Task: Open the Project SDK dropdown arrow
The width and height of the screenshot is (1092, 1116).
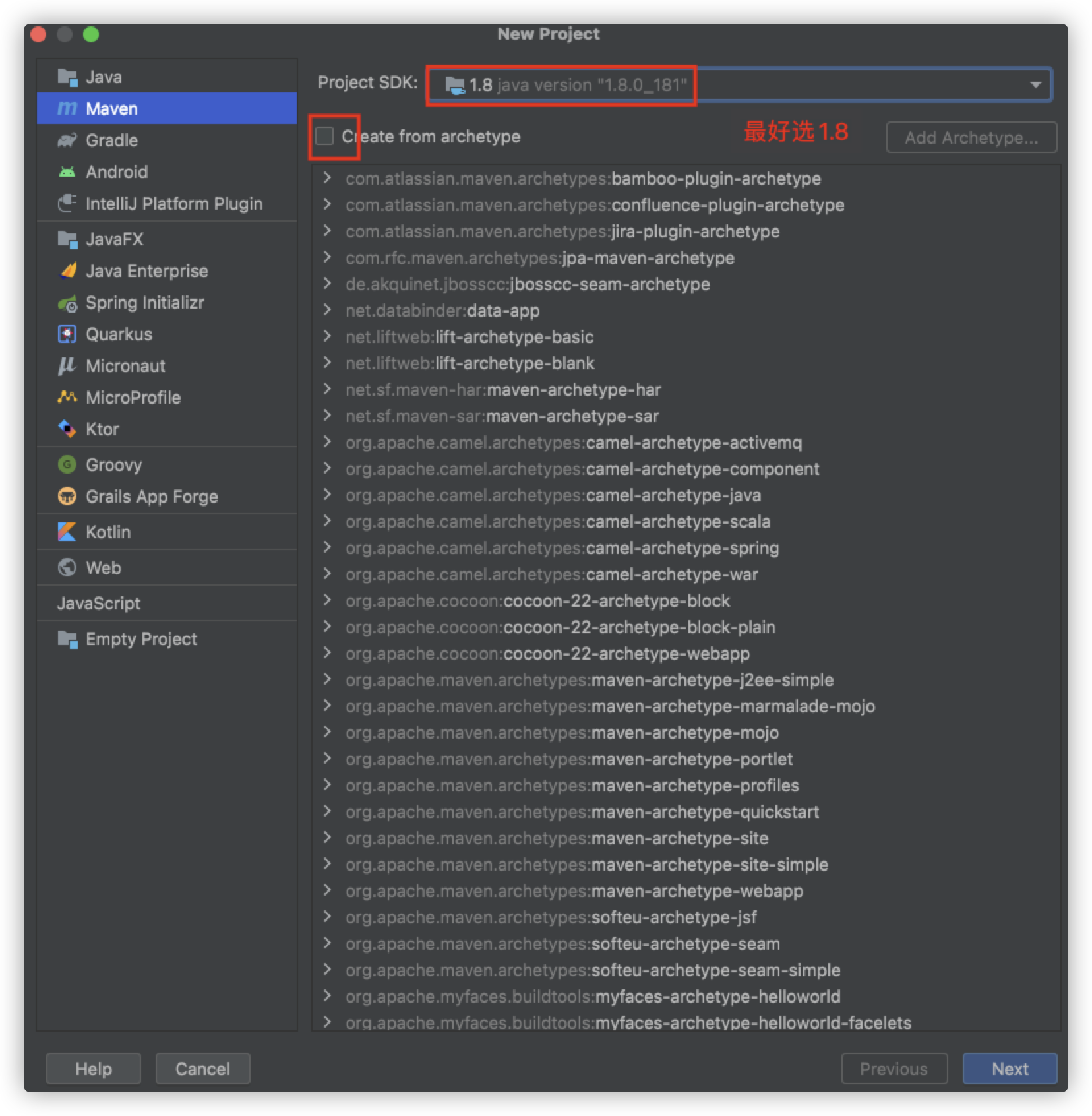Action: tap(1035, 85)
